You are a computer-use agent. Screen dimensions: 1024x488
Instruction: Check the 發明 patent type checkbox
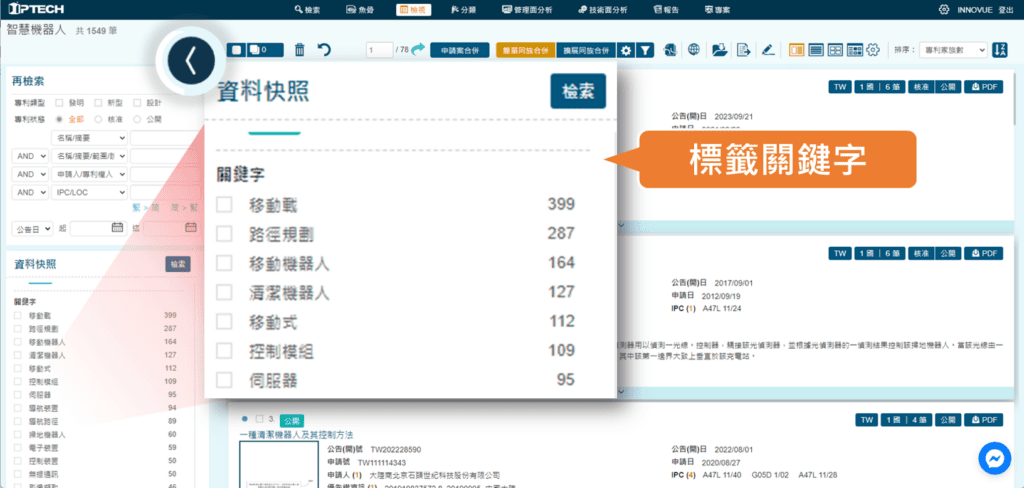point(60,102)
